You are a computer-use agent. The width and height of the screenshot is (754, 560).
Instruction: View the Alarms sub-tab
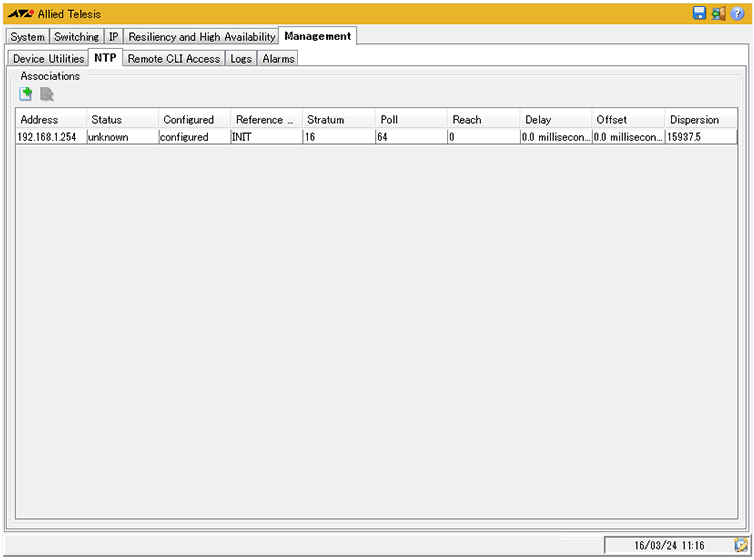278,59
